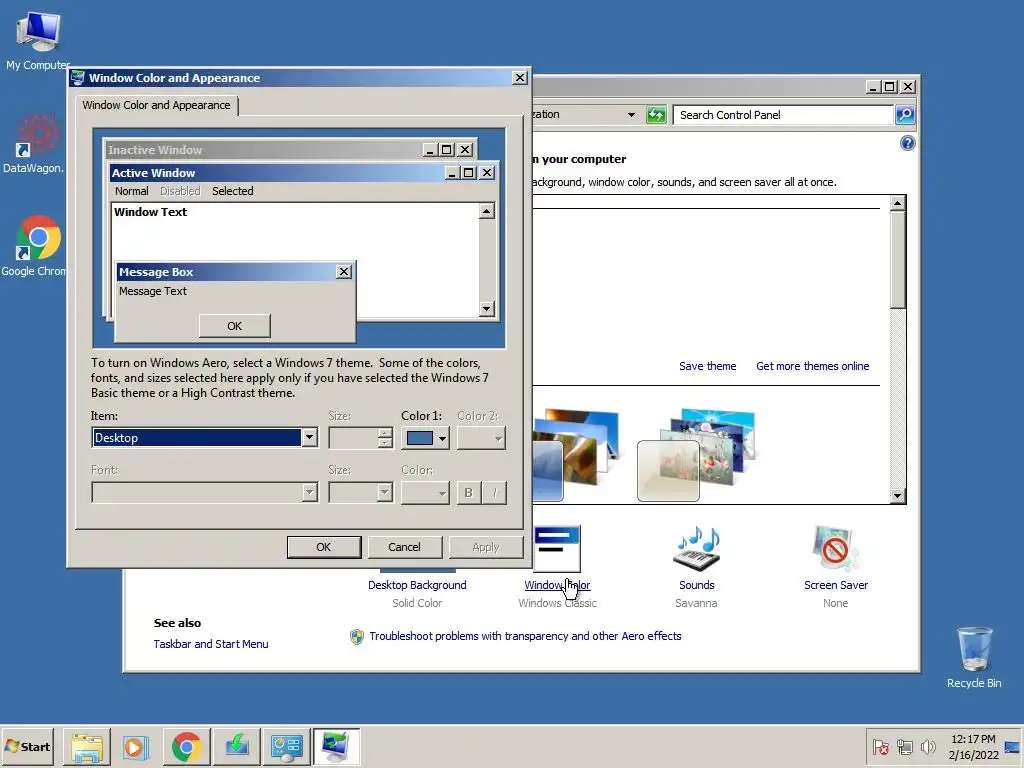The height and width of the screenshot is (768, 1024).
Task: Open Windows Explorer from taskbar
Action: click(x=87, y=746)
